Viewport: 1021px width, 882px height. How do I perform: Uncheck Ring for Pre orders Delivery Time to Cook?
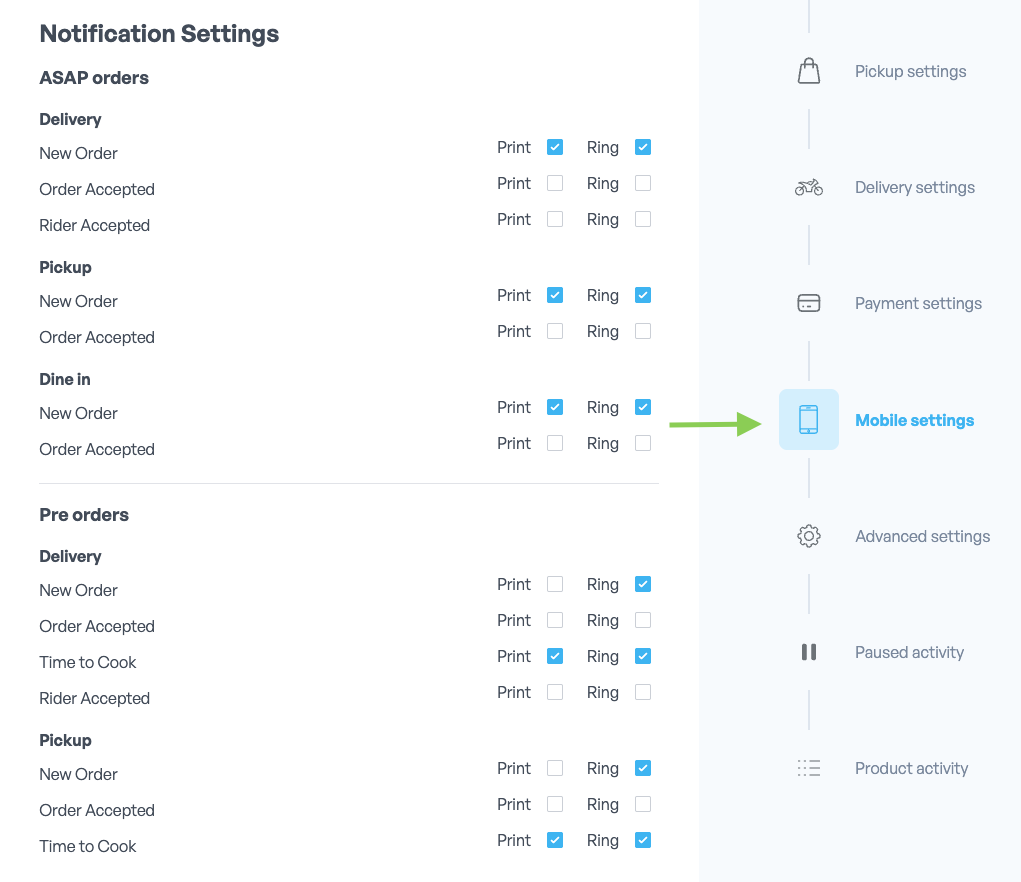tap(643, 656)
